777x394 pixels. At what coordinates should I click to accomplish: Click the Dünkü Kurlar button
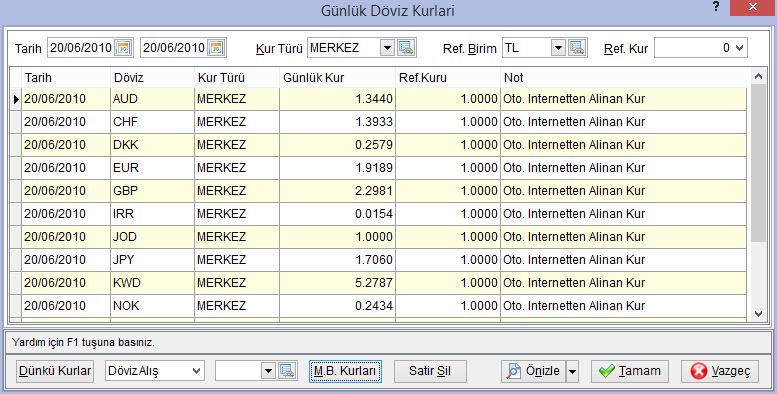tap(56, 371)
